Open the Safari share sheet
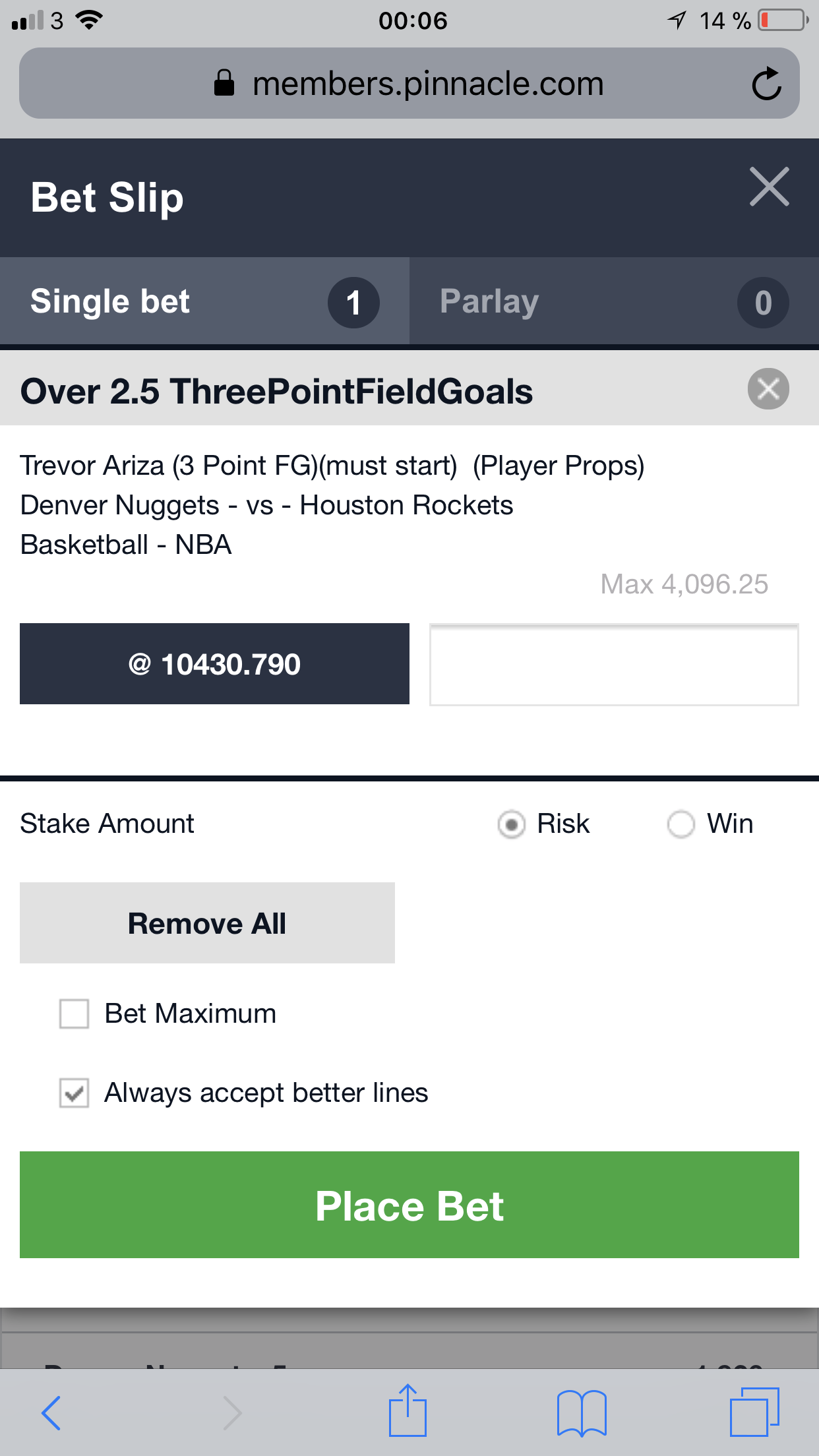819x1456 pixels. tap(408, 1410)
